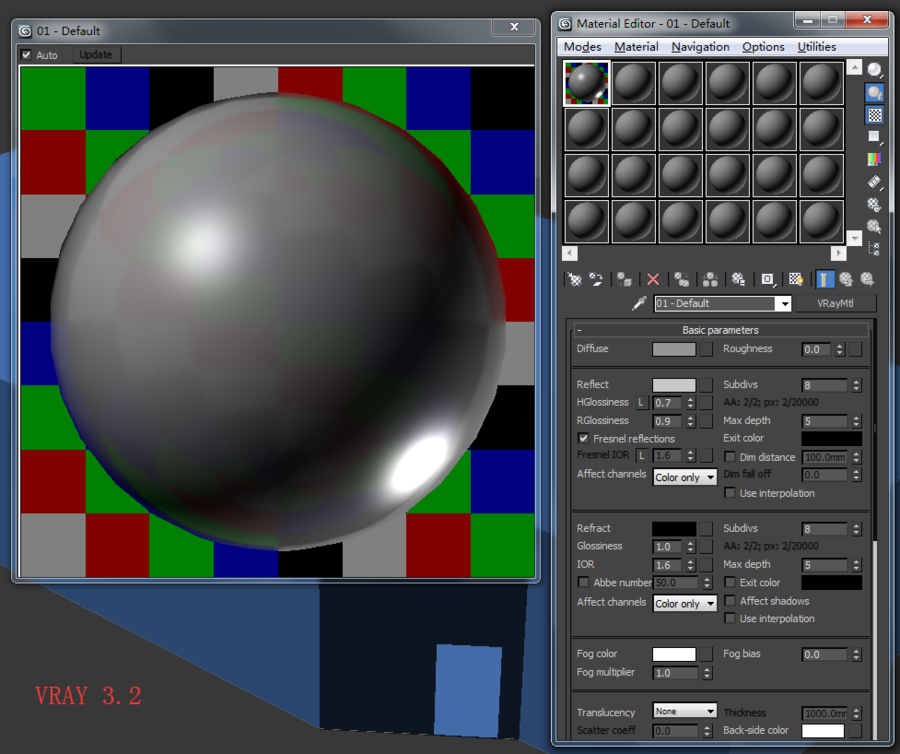This screenshot has width=900, height=754.
Task: Click the map button beside Refract swatch
Action: [706, 529]
